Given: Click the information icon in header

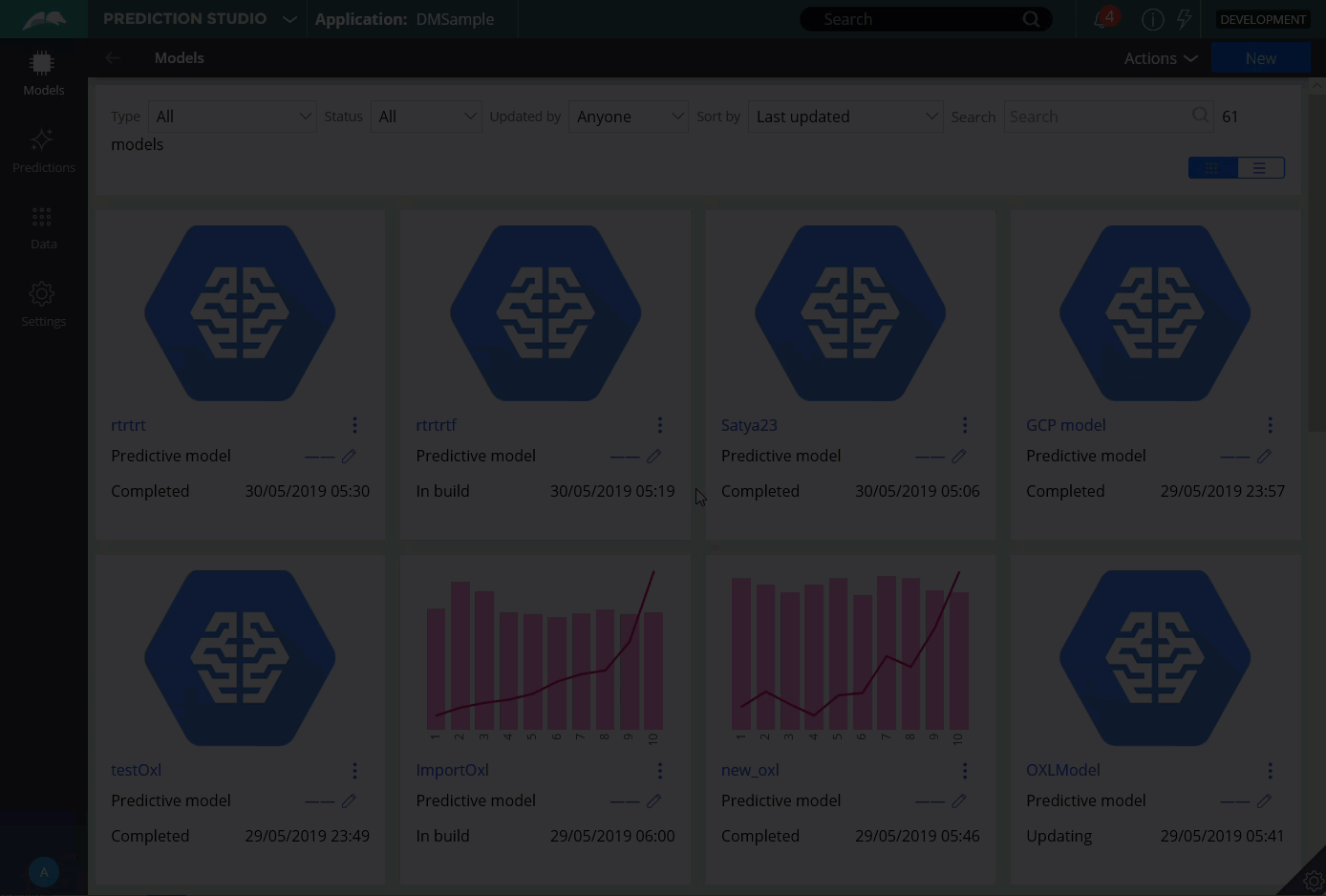Looking at the screenshot, I should pos(1153,19).
